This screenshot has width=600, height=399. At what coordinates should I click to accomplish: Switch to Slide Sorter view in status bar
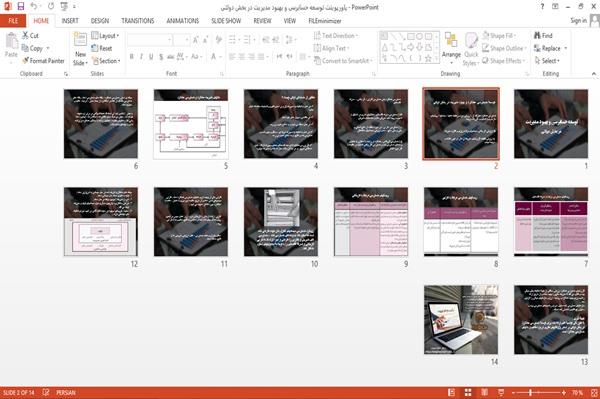pos(468,392)
